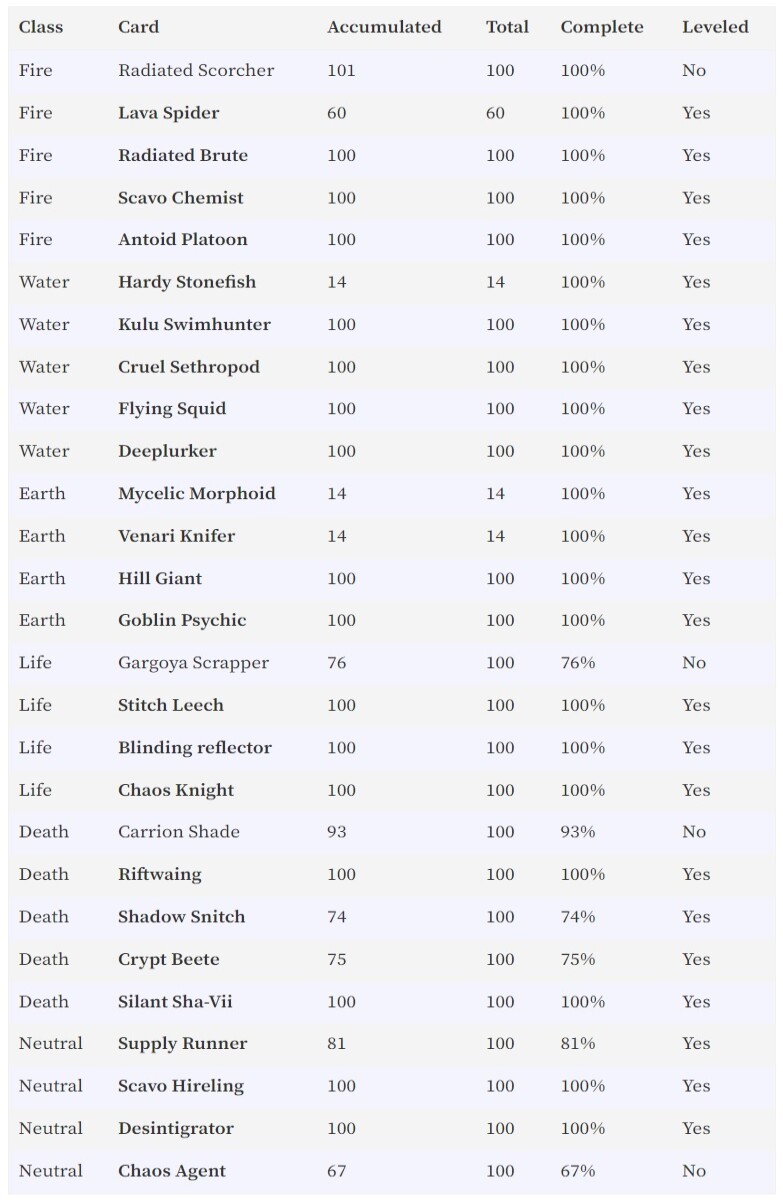Select the Goblin Psychic card name

pos(182,620)
